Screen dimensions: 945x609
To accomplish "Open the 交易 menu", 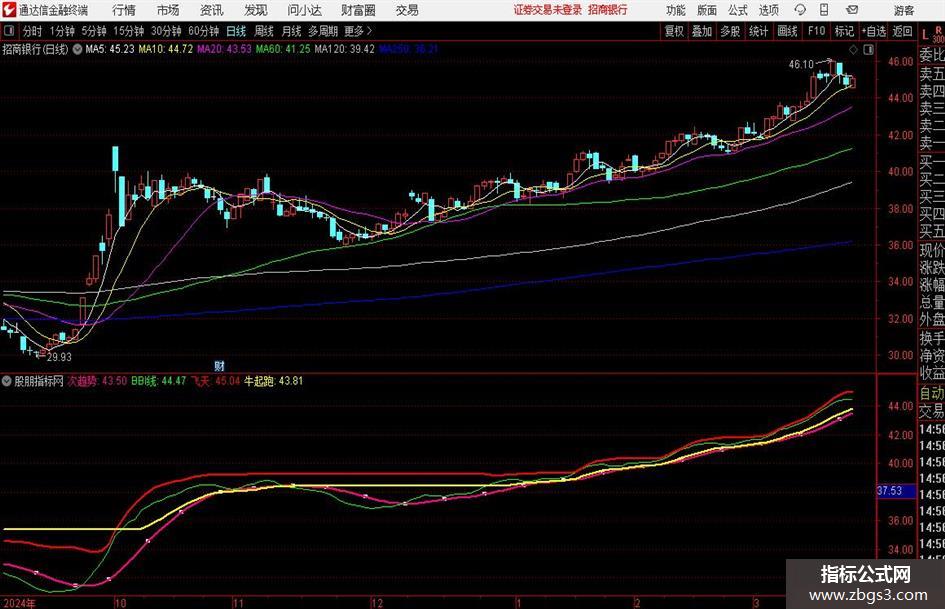I will pos(407,10).
